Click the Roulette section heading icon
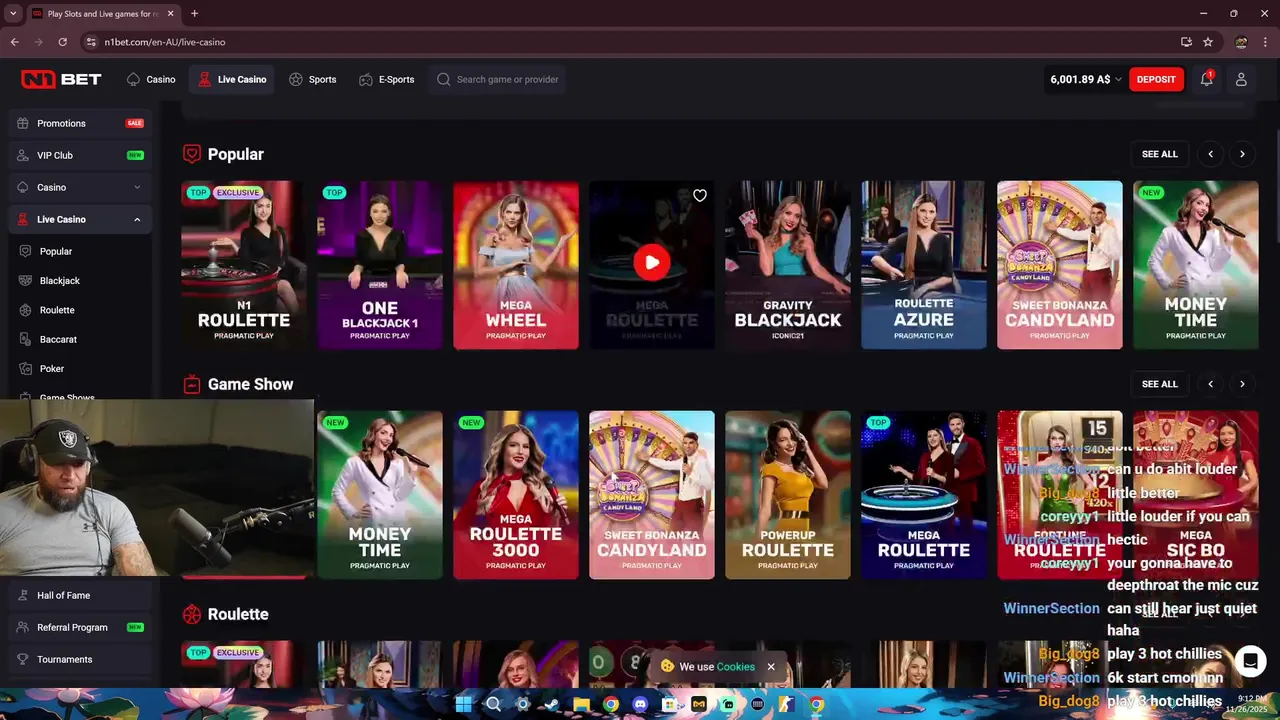The width and height of the screenshot is (1280, 720). pyautogui.click(x=191, y=614)
